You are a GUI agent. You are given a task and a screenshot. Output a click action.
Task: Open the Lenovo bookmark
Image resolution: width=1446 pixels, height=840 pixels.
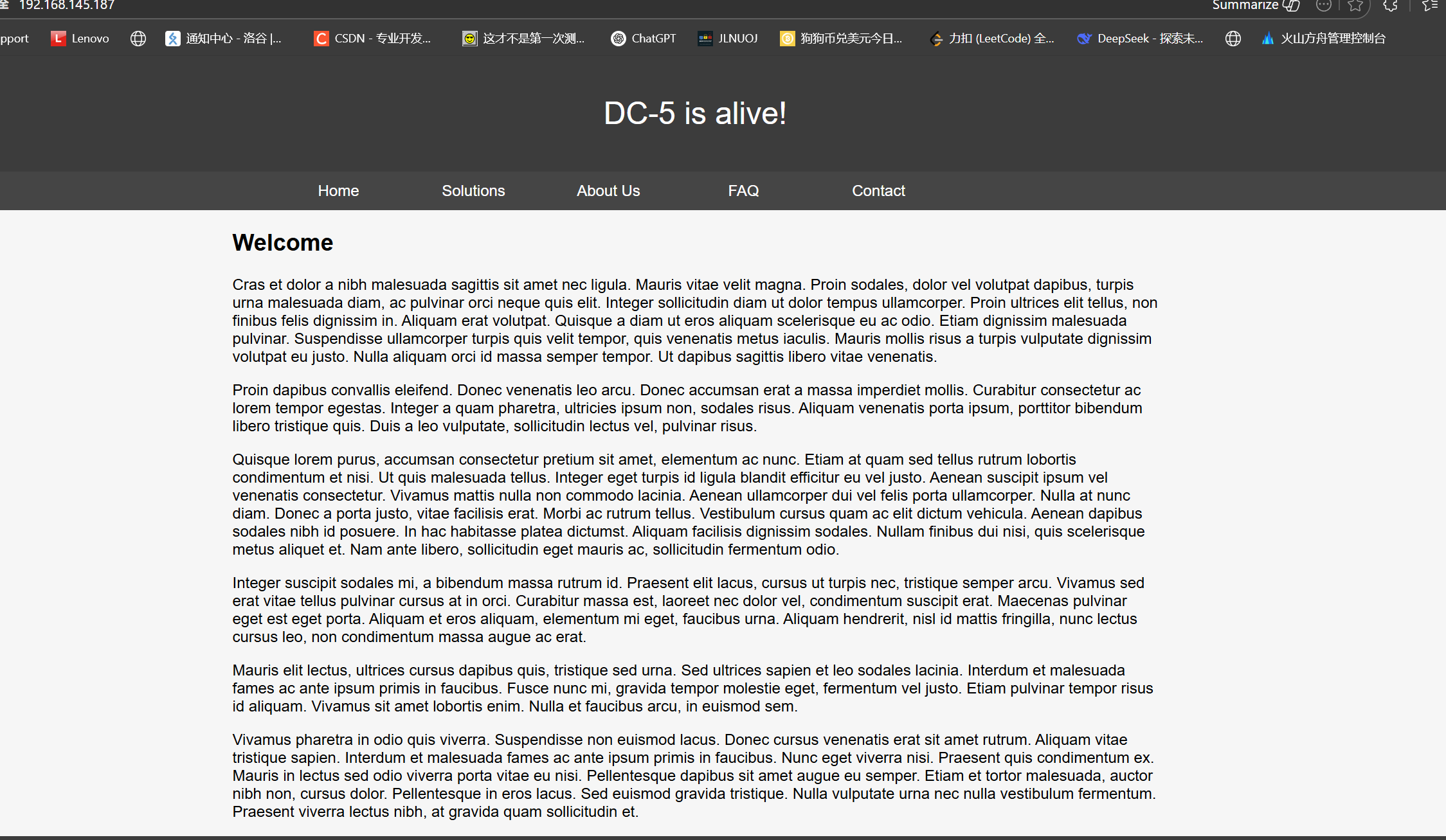point(80,39)
